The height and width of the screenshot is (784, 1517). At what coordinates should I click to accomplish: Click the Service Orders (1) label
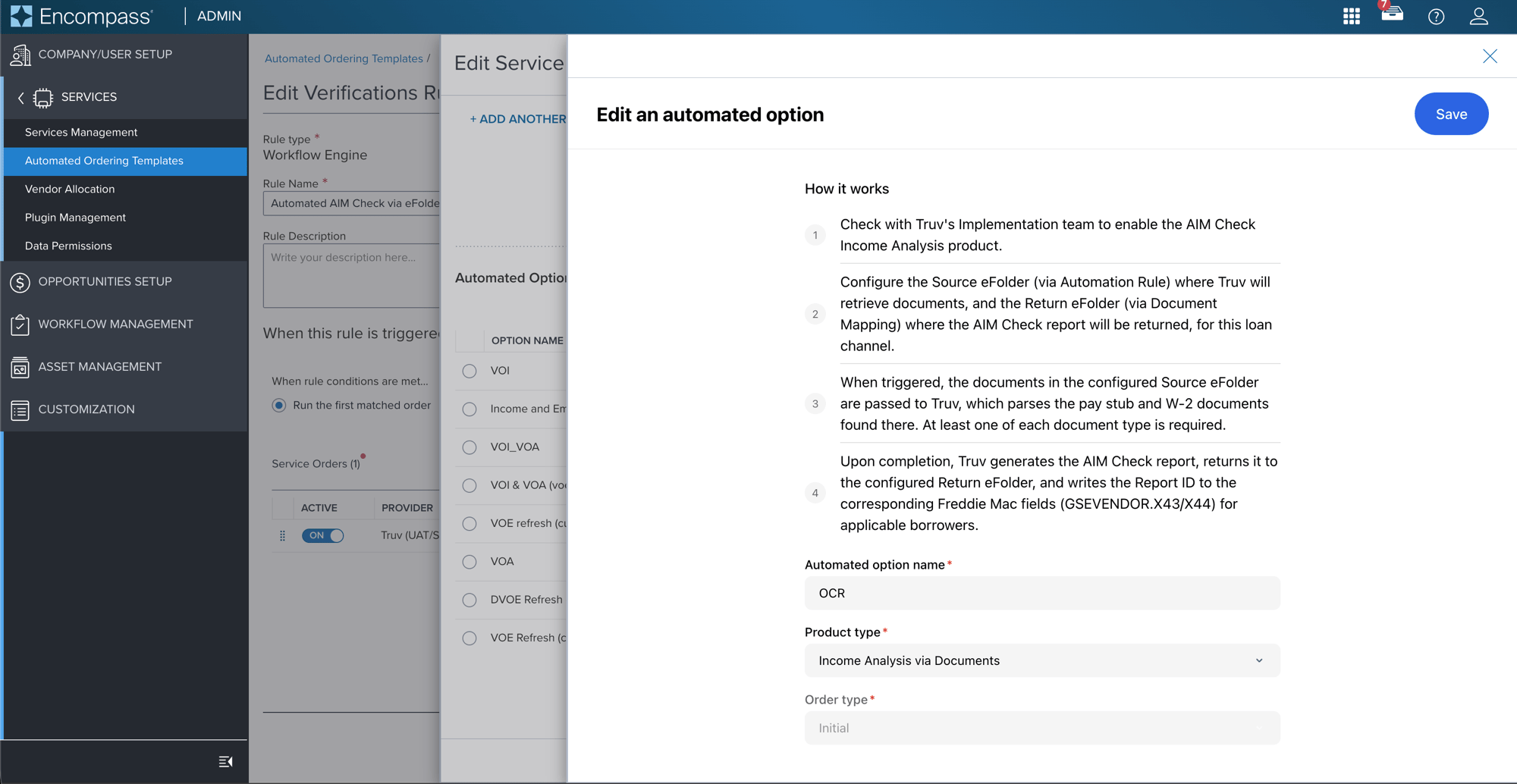(x=316, y=464)
